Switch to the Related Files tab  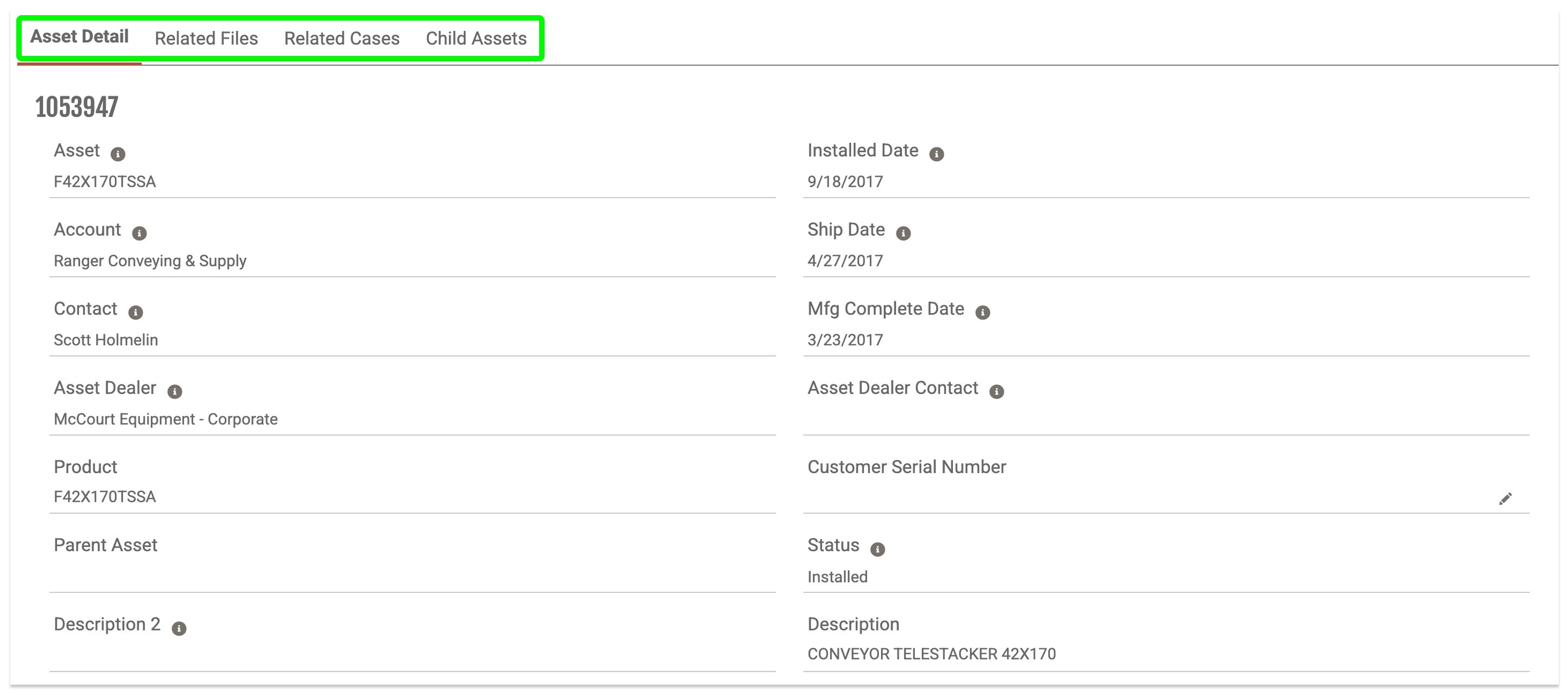tap(206, 39)
